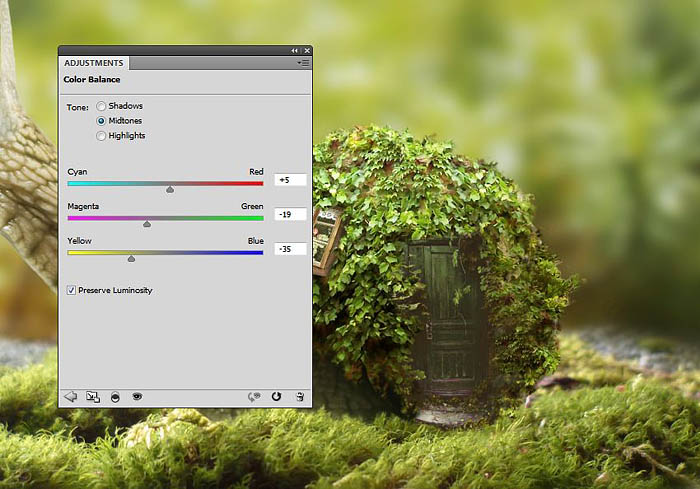Click the clip to layer icon
700x489 pixels.
[x=116, y=396]
